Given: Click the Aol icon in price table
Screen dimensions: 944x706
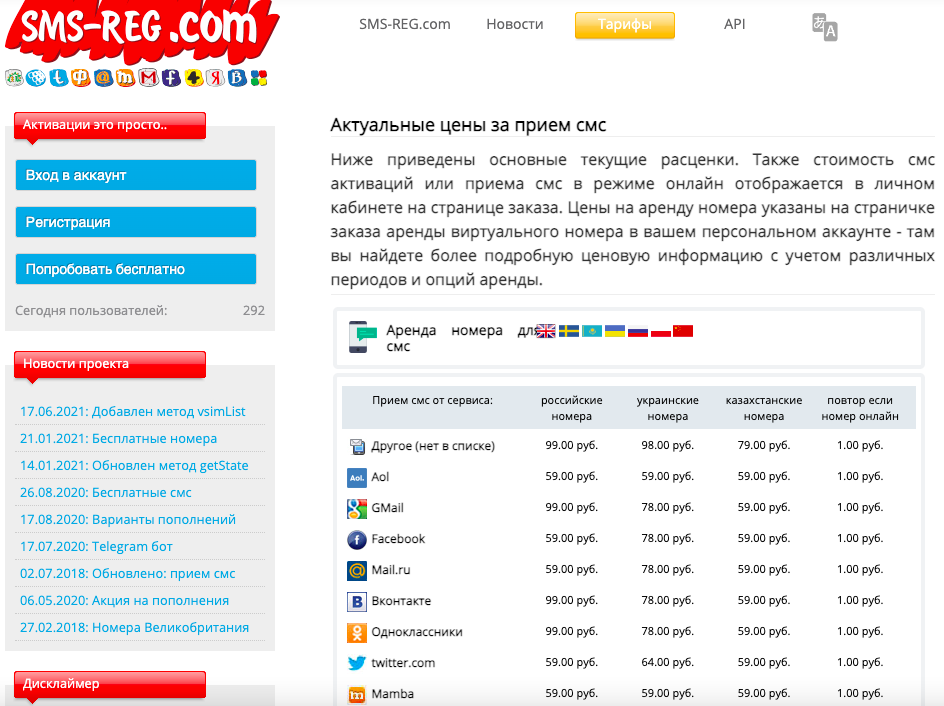Looking at the screenshot, I should tap(357, 478).
